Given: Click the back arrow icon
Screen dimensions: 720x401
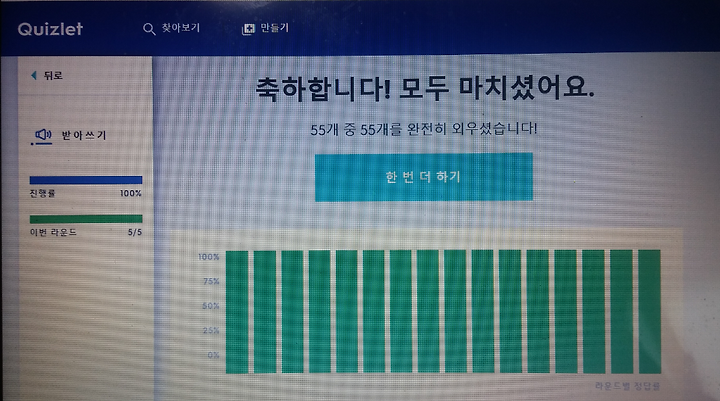Looking at the screenshot, I should [x=34, y=75].
